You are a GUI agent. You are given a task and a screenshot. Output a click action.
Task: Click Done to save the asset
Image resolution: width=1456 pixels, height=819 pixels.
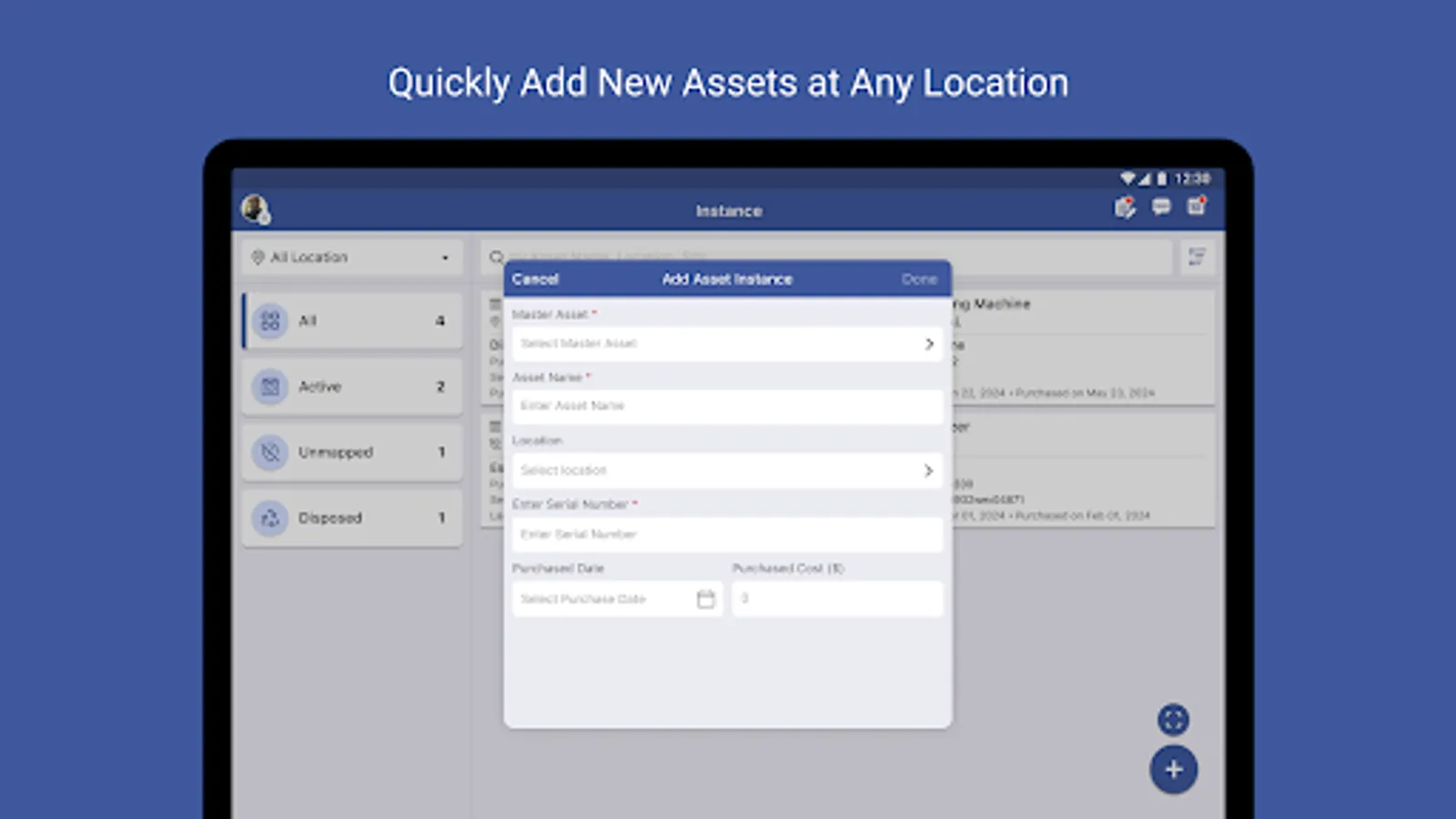[919, 279]
